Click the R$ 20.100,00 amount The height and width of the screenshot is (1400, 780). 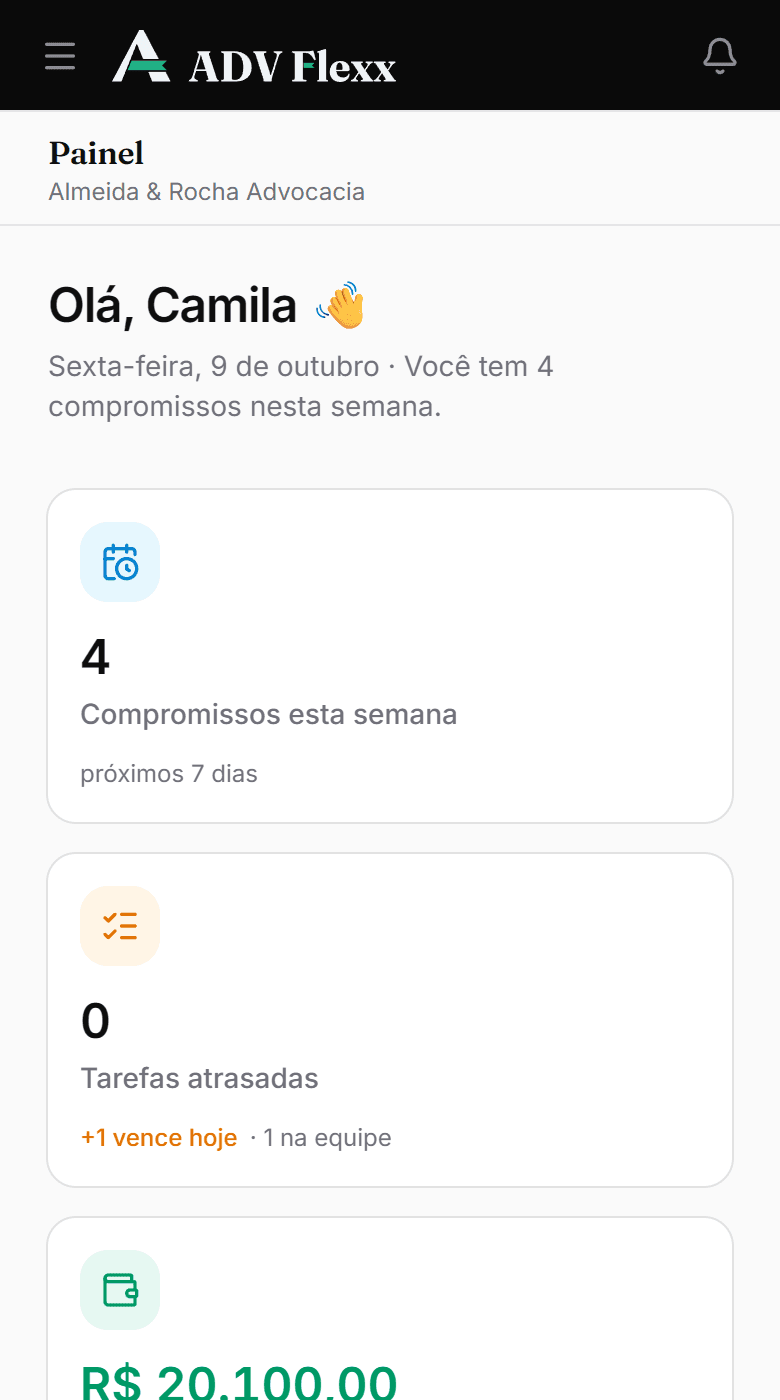[239, 1382]
